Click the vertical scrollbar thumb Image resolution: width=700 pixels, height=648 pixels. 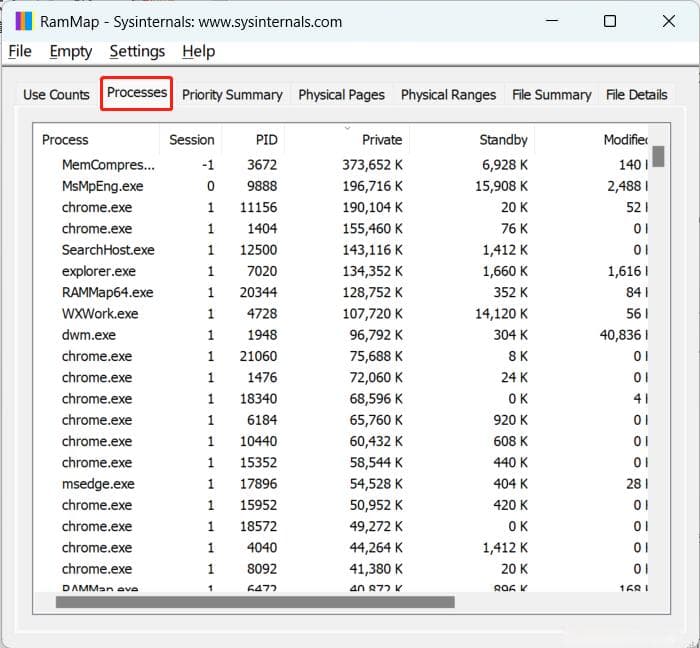pyautogui.click(x=658, y=156)
